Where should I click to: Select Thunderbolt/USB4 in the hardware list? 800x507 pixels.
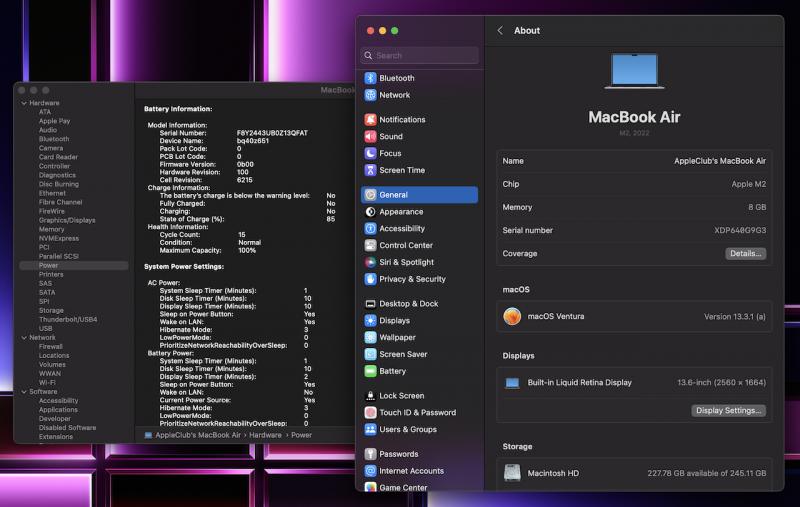67,320
